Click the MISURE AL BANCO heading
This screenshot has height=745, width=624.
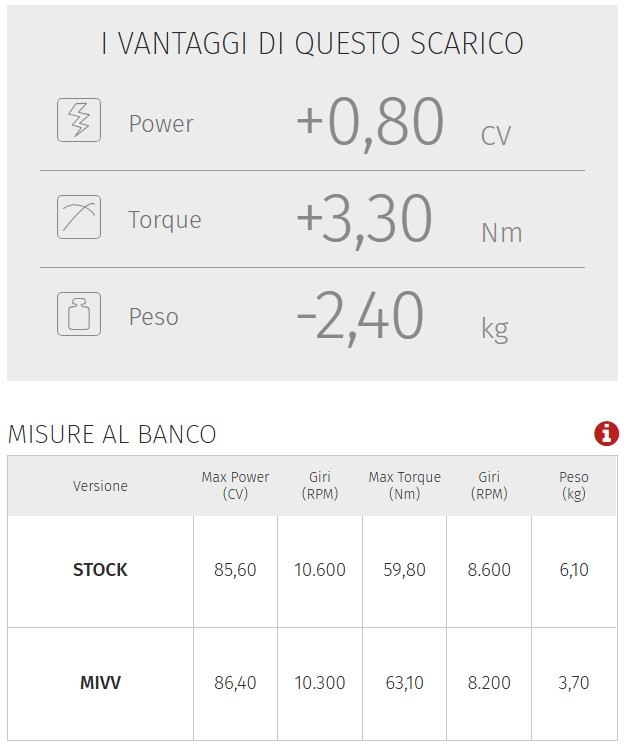pyautogui.click(x=112, y=434)
